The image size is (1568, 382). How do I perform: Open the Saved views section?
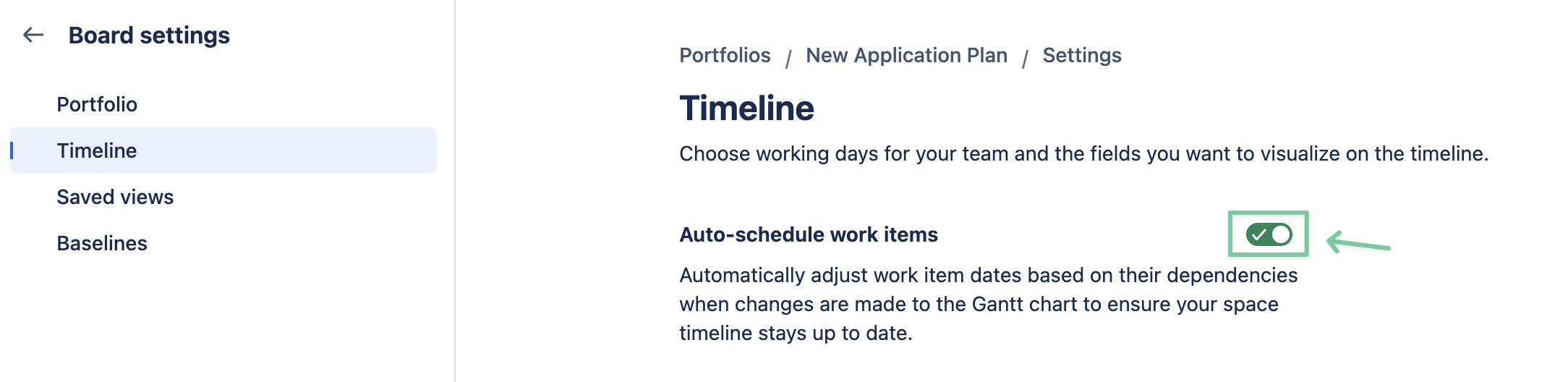115,197
